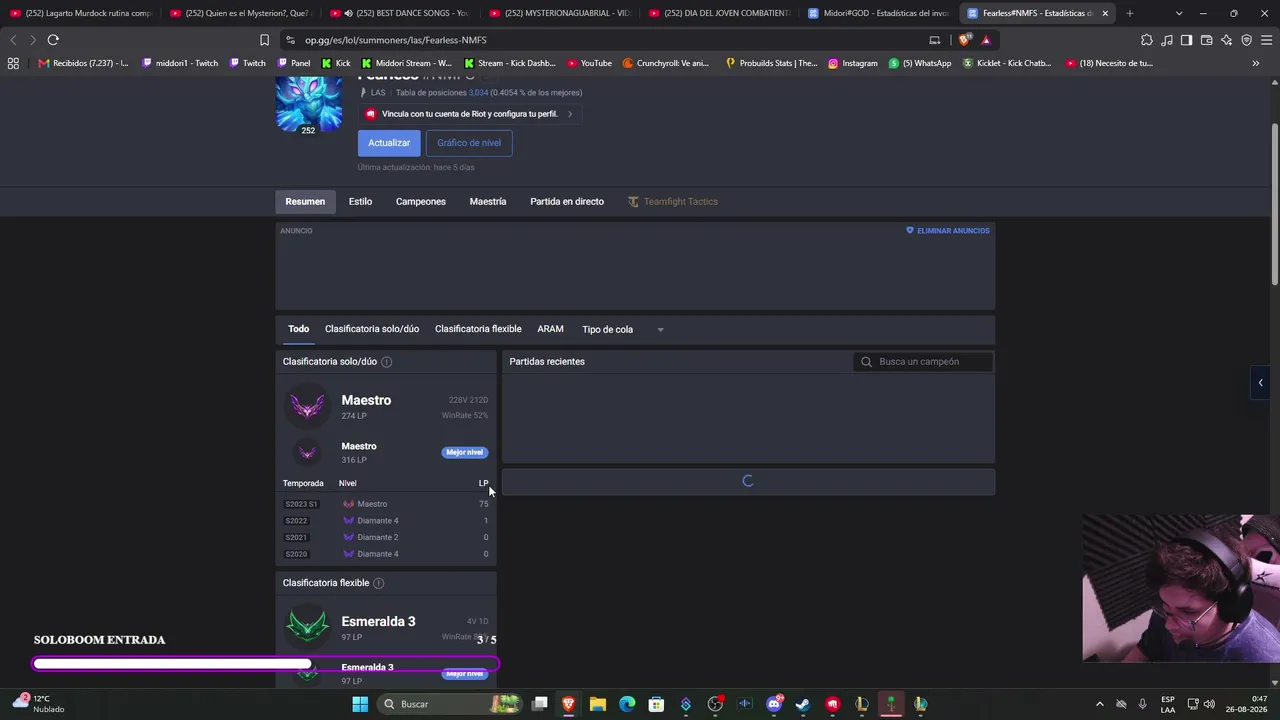Click the info icon beside Clasificatoria flexible heading
Screen dimensions: 1280x720
click(x=378, y=583)
